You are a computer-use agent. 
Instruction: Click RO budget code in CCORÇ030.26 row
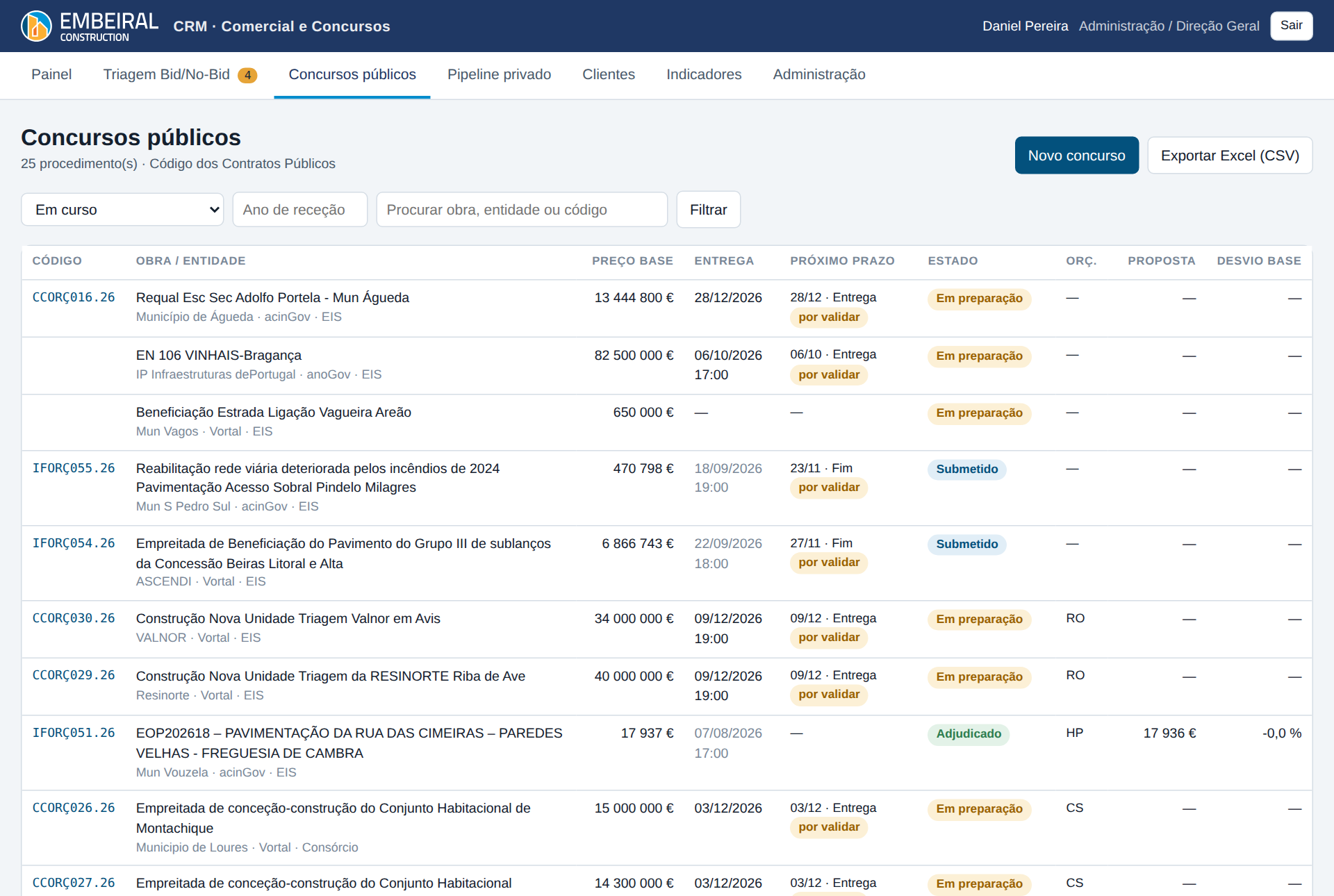coord(1075,618)
